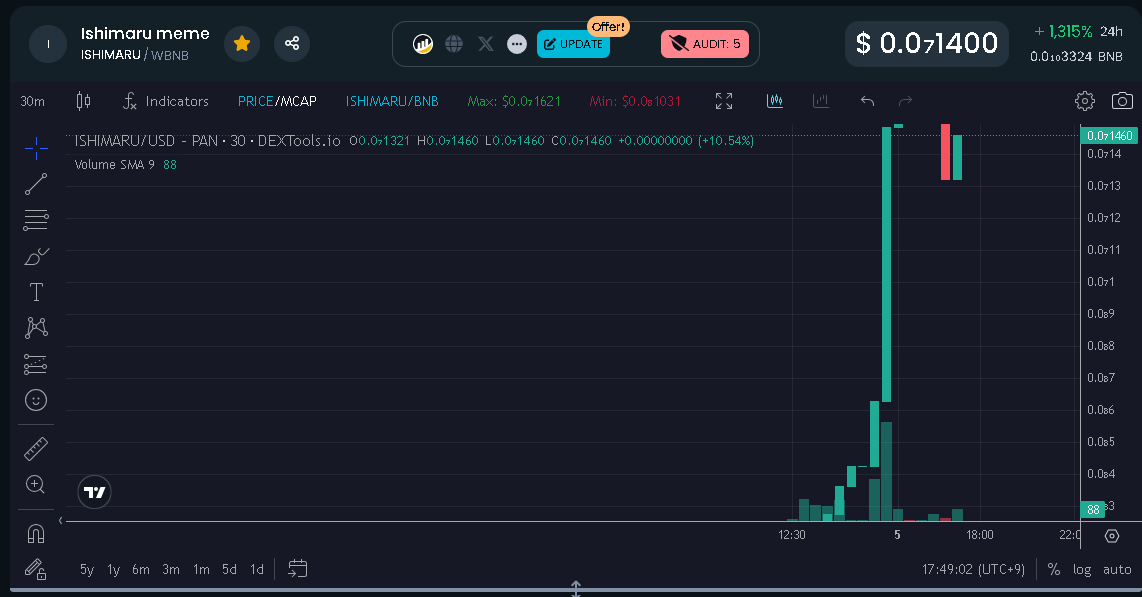Click the ISHIMARU/USD chart legend title
Viewport: 1142px width, 597px height.
[208, 141]
